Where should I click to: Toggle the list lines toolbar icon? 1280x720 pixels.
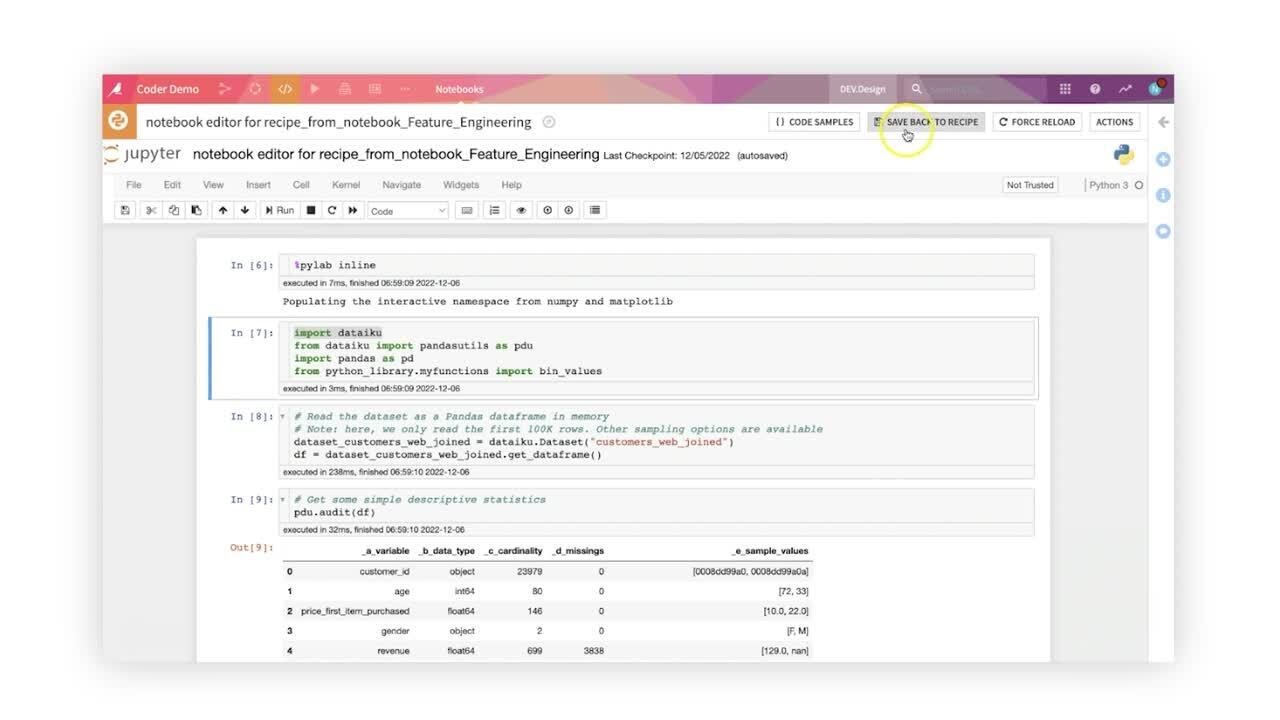[x=595, y=210]
